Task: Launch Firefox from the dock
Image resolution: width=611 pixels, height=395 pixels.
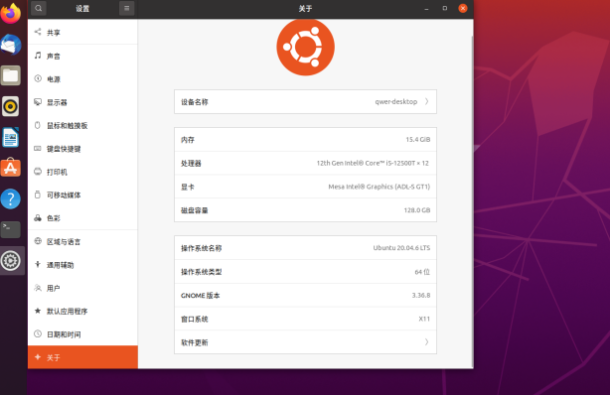Action: (x=11, y=14)
